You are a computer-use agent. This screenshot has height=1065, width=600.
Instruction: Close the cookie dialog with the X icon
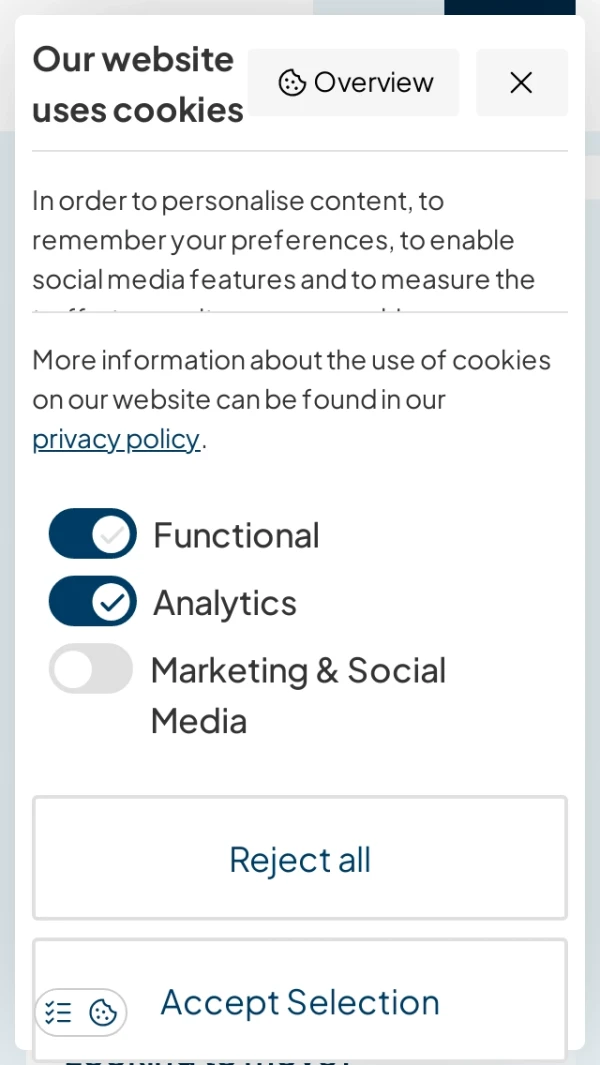click(x=521, y=82)
